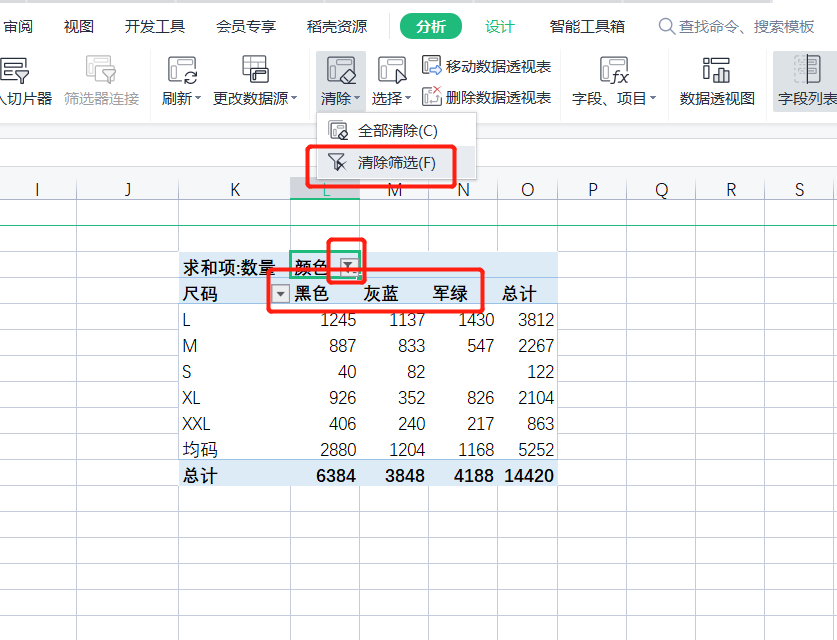Expand the 更改数据源 dropdown
This screenshot has height=640, width=837.
pos(294,98)
